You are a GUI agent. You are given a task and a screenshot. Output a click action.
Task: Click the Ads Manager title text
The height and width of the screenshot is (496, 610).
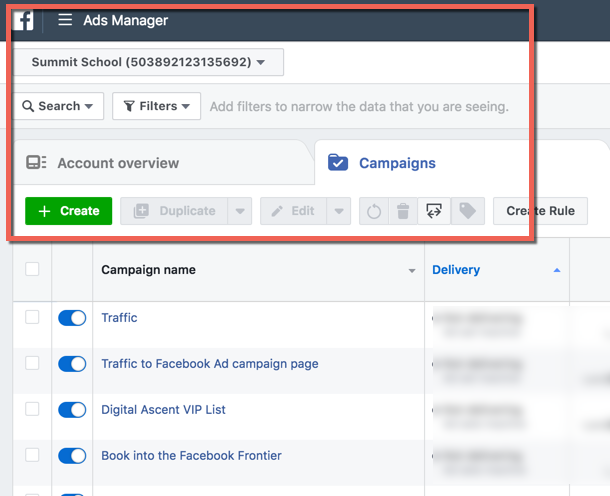(x=126, y=20)
